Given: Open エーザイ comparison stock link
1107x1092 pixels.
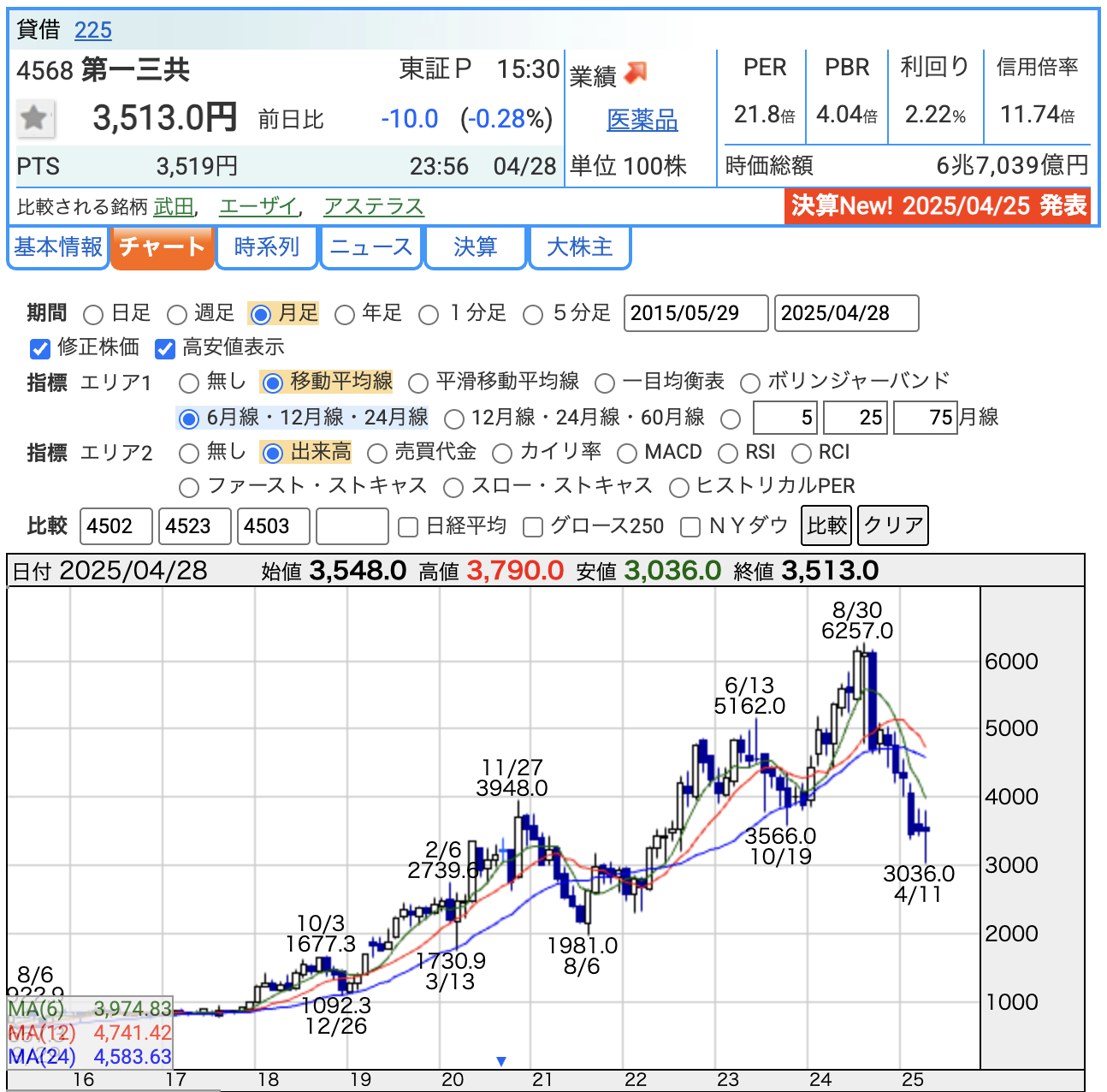Looking at the screenshot, I should 258,207.
